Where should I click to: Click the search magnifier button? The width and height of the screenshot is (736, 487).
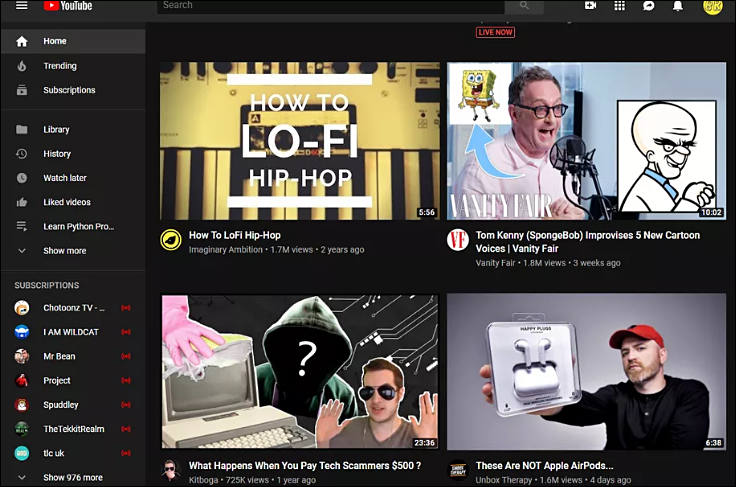coord(524,6)
